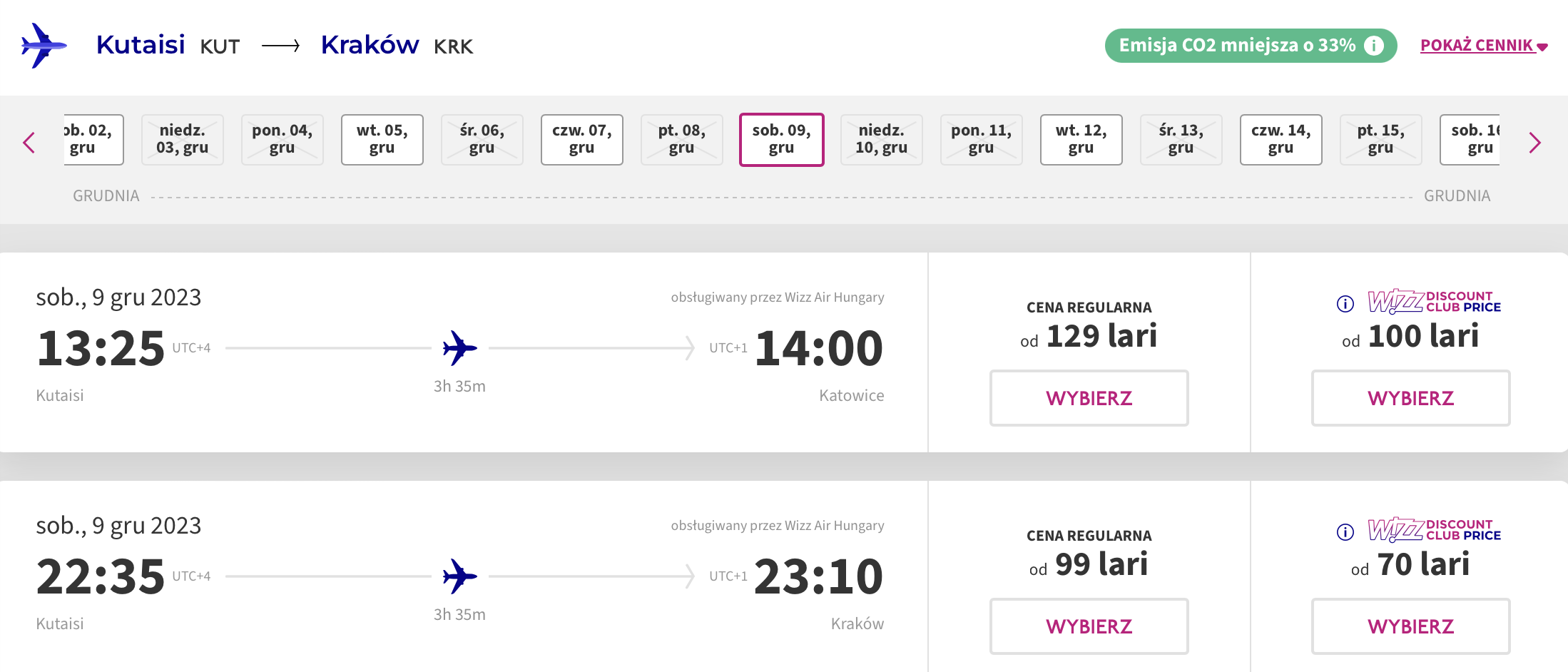Image resolution: width=1568 pixels, height=672 pixels.
Task: Click the airplane logo beside Kutaisi
Action: point(44,46)
